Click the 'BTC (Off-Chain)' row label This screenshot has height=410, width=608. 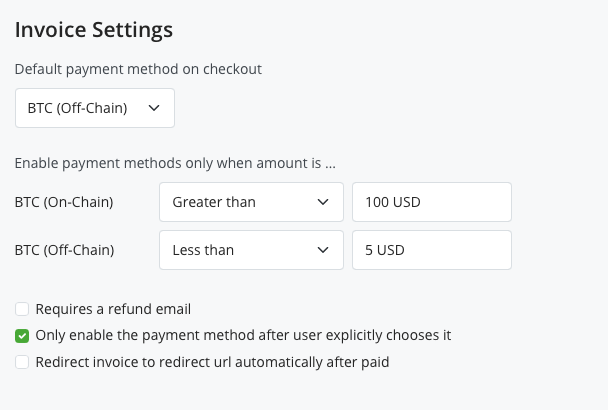[x=64, y=250]
